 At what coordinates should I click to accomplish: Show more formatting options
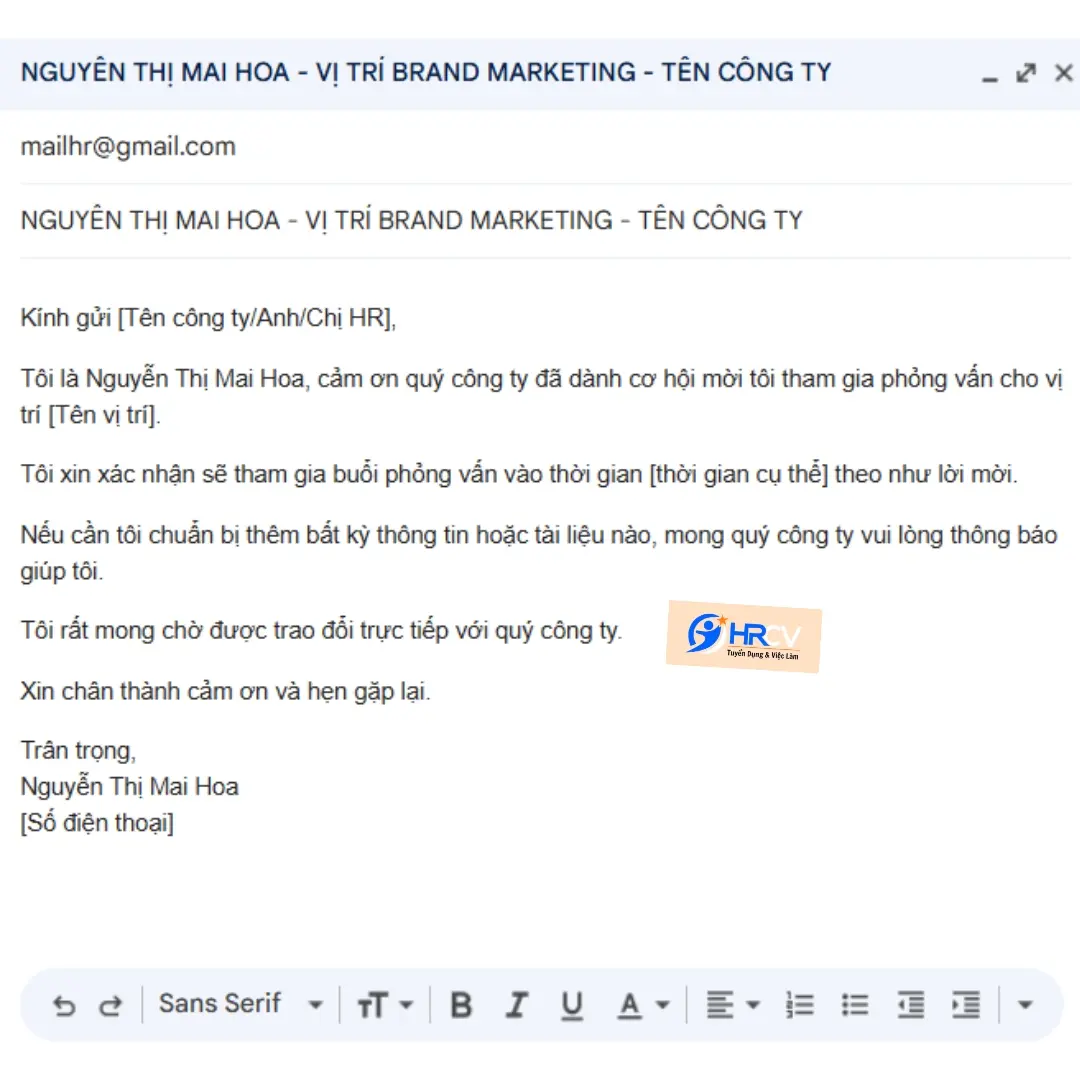click(x=1025, y=1006)
